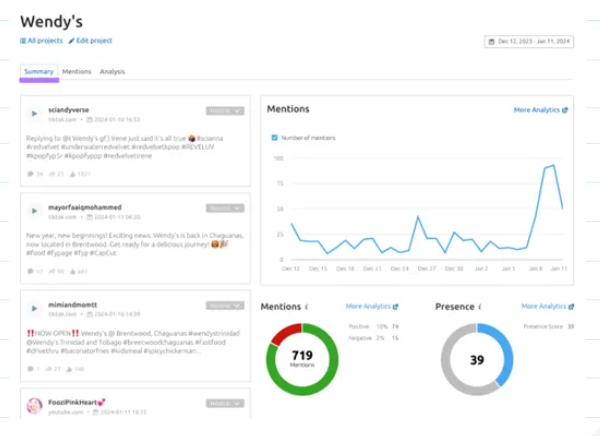Viewport: 600px width, 436px height.
Task: Open More Analytics beside Presence
Action: point(547,306)
